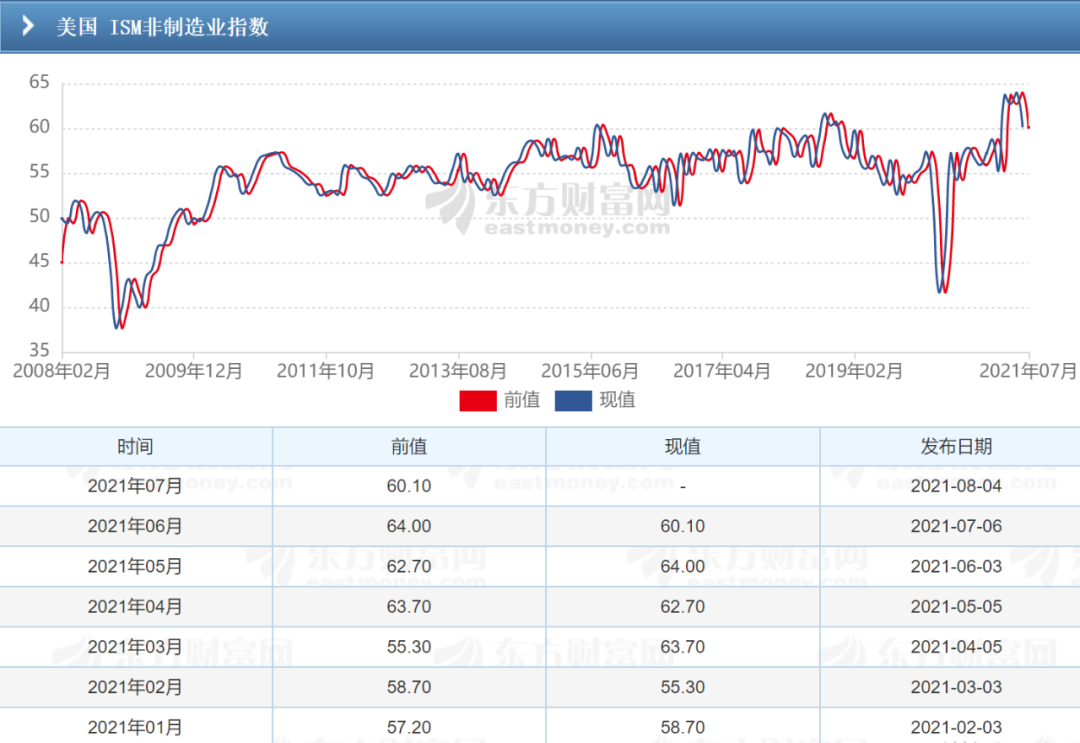Select the 2021年02月 row cell
This screenshot has width=1080, height=743.
coord(135,687)
